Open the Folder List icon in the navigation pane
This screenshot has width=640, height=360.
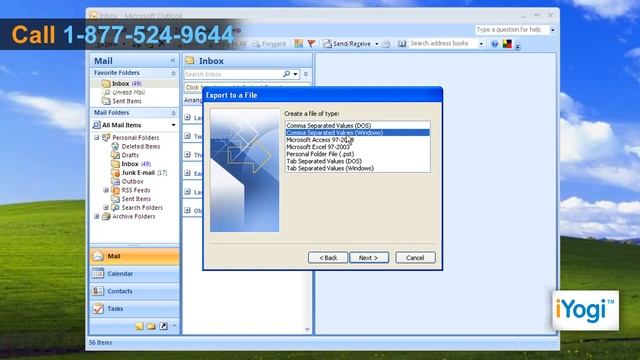[151, 326]
